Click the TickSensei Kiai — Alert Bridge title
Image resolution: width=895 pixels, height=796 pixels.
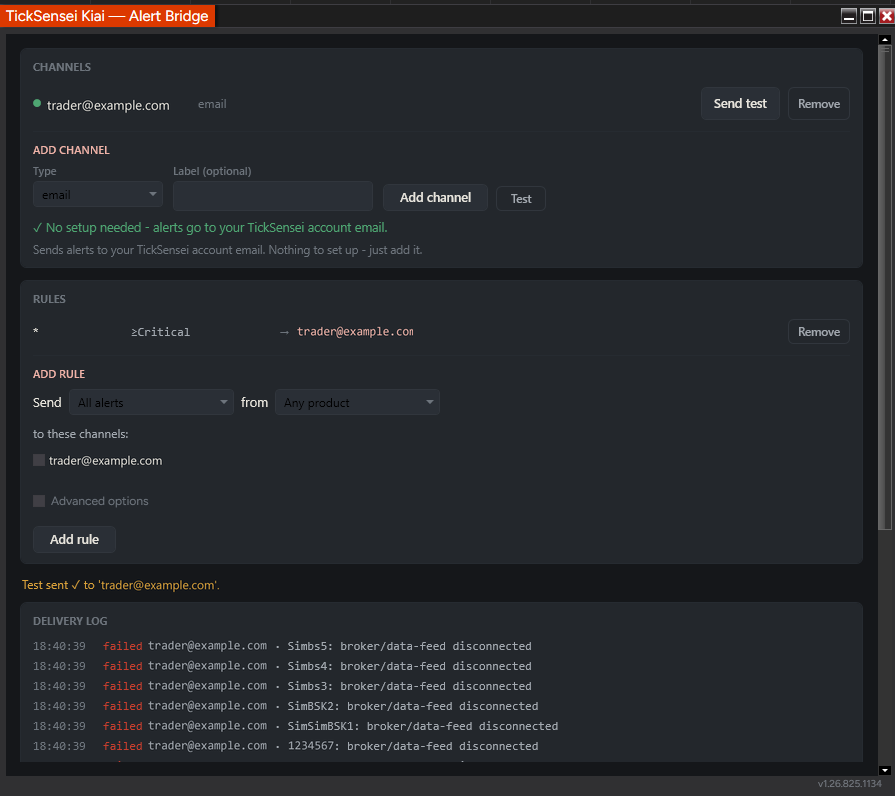(107, 16)
